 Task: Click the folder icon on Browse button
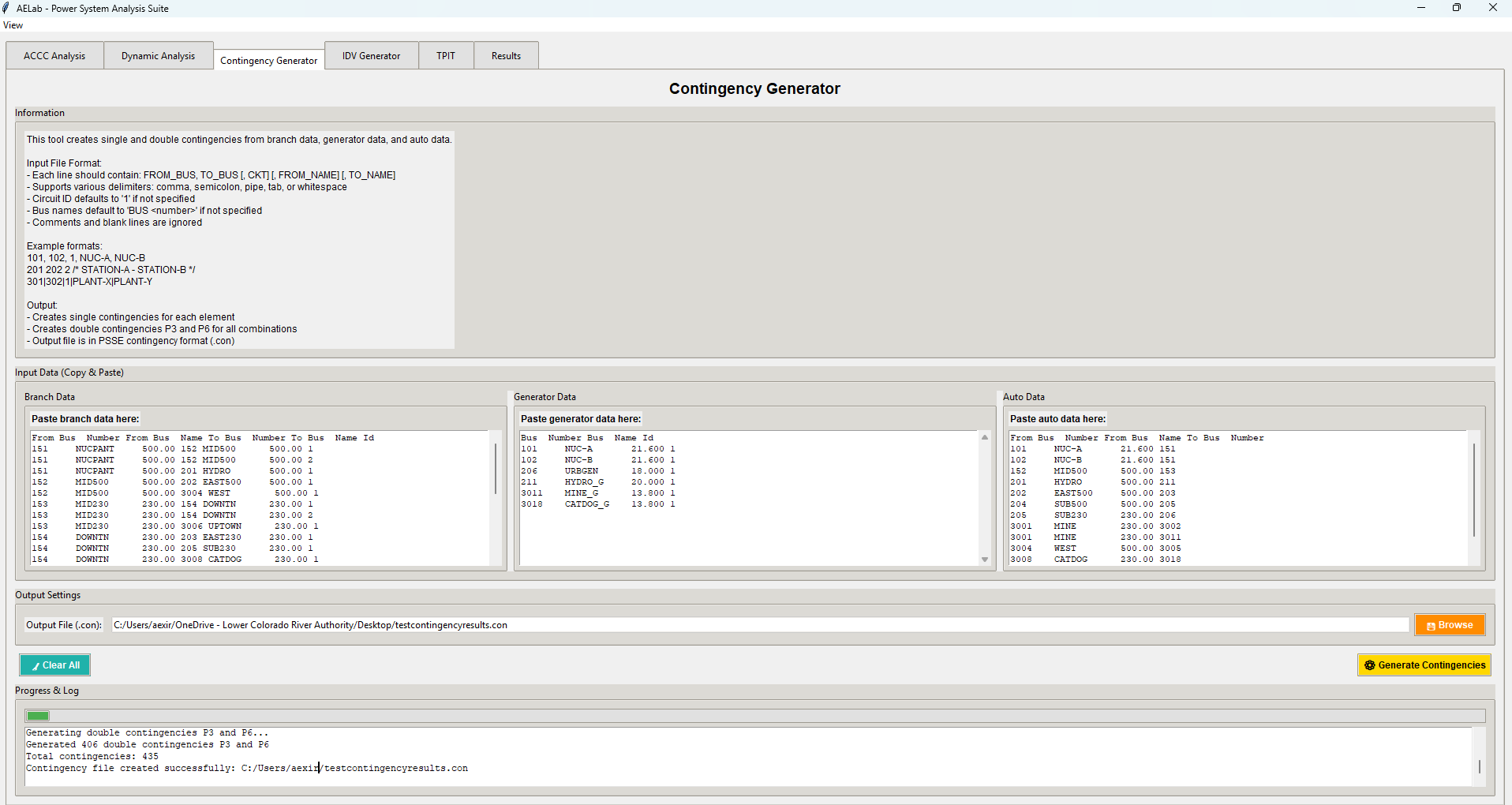1431,626
